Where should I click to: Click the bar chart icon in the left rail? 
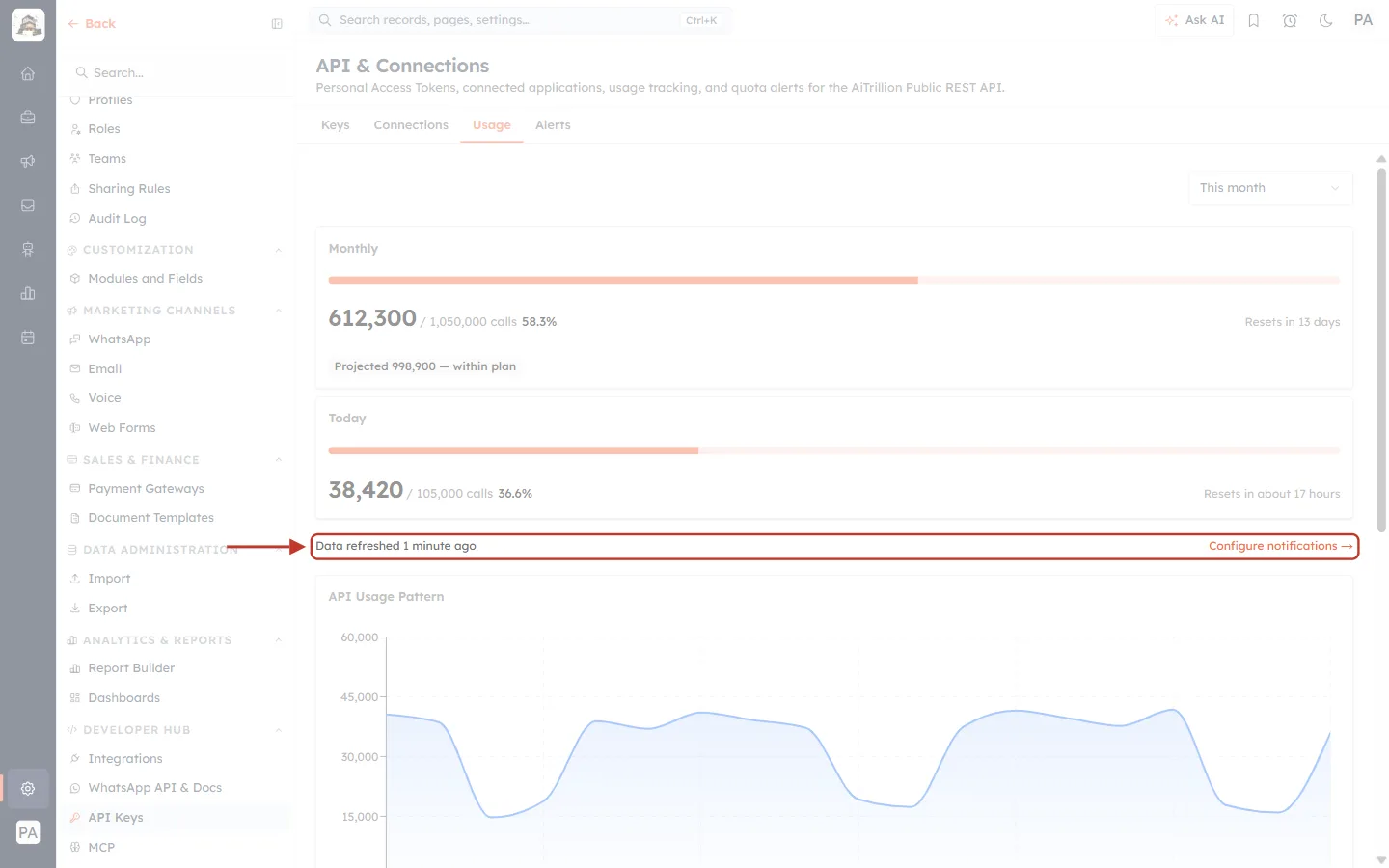pyautogui.click(x=28, y=293)
